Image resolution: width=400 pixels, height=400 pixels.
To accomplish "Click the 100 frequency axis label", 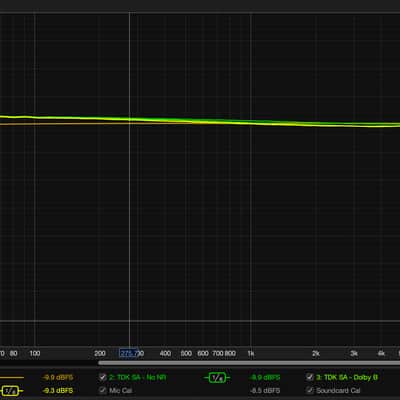I will click(35, 353).
